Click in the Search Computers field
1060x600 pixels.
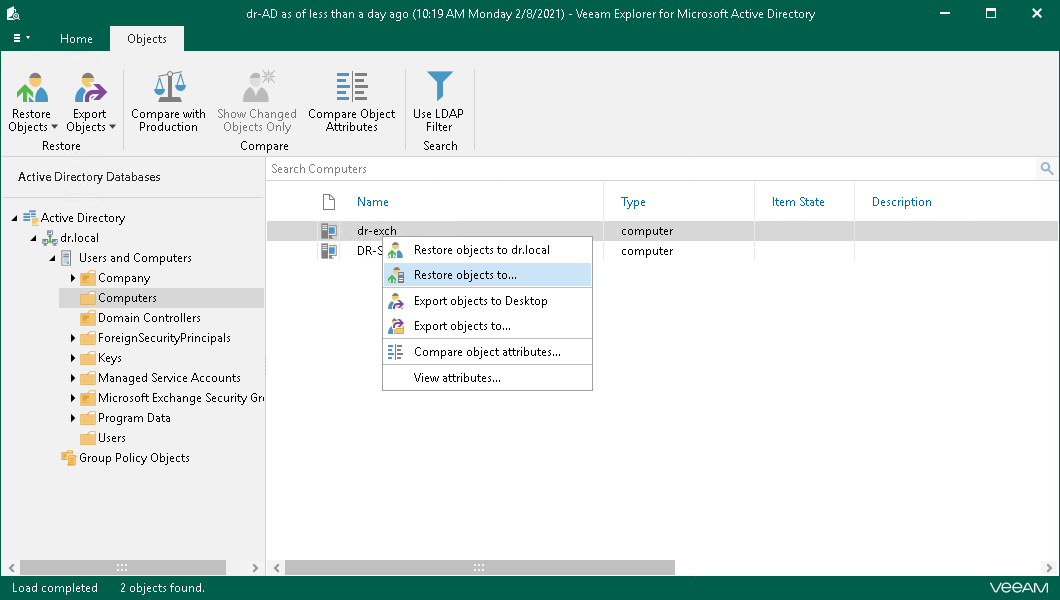tap(652, 169)
